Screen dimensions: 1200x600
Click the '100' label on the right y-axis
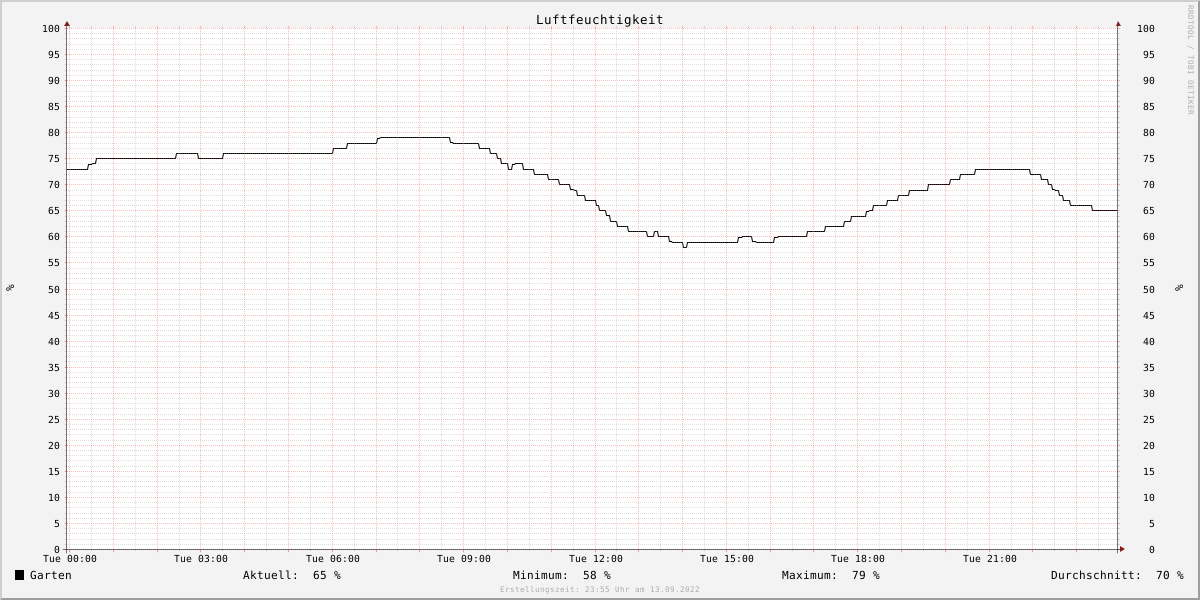[x=1146, y=29]
